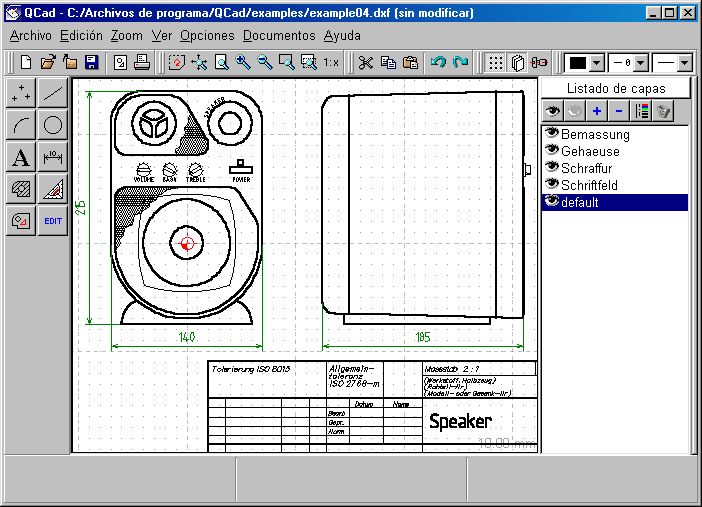Open the line style dropdown
The width and height of the screenshot is (702, 507).
(x=685, y=62)
